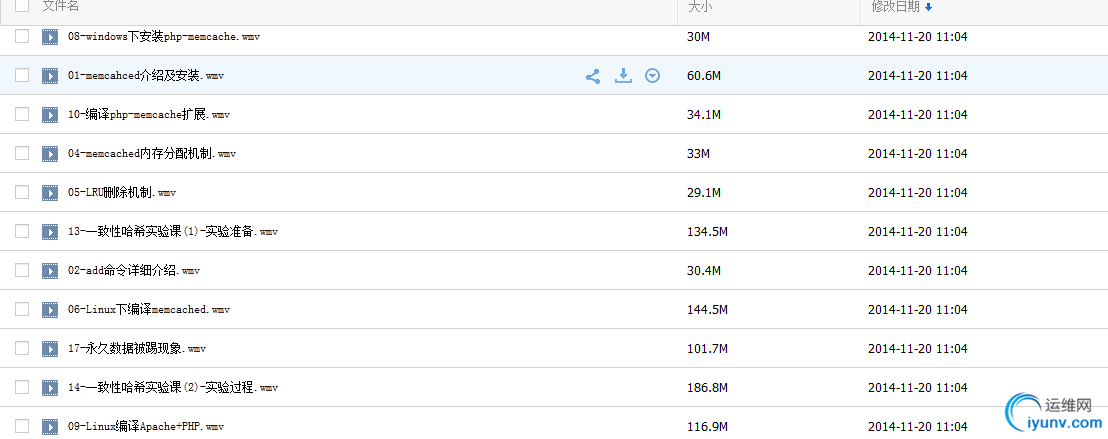Screen dimensions: 1108x439
Task: Click the 60.6M size cell
Action: point(704,76)
